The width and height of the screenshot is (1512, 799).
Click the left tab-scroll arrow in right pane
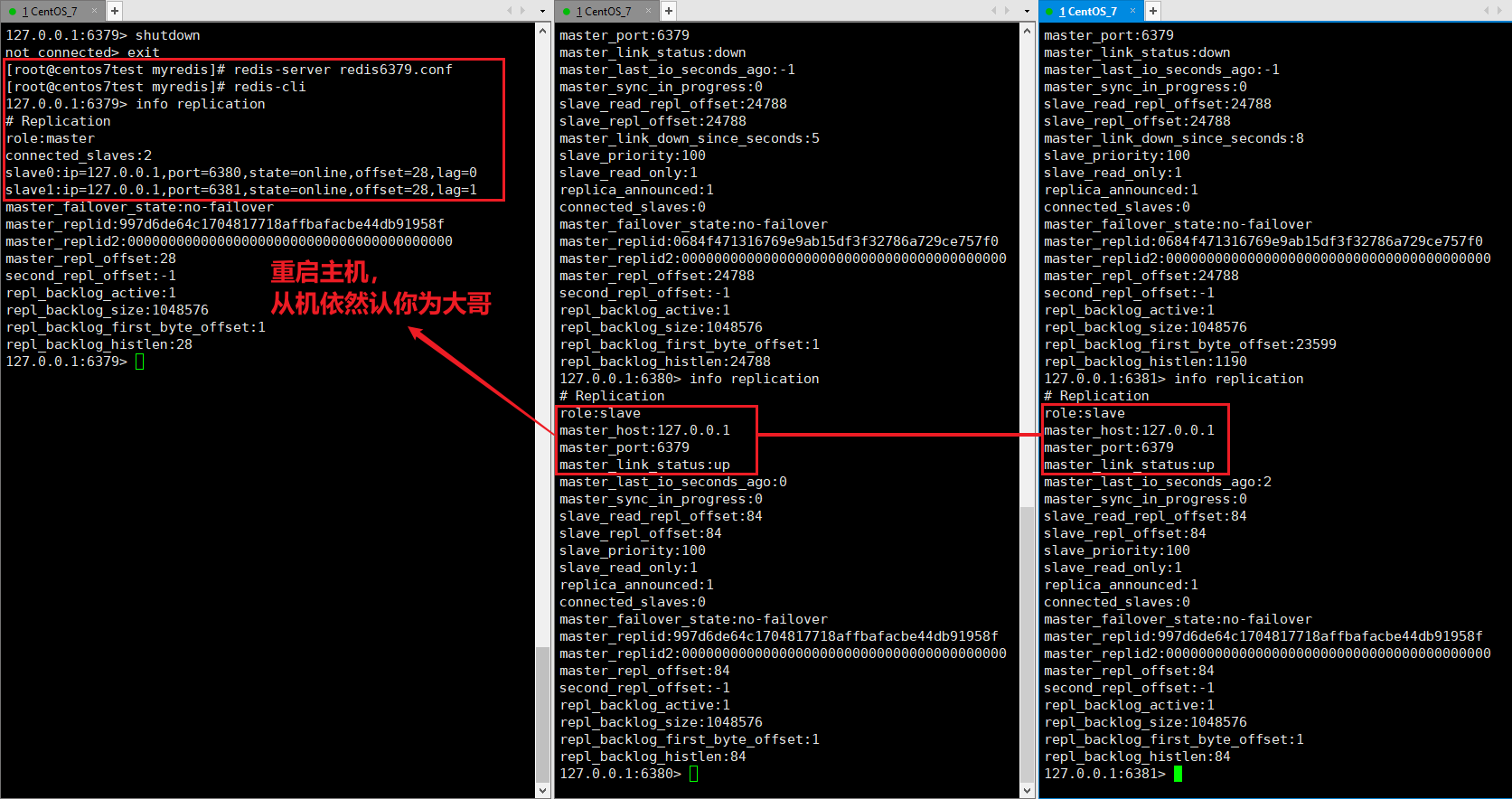[1488, 11]
